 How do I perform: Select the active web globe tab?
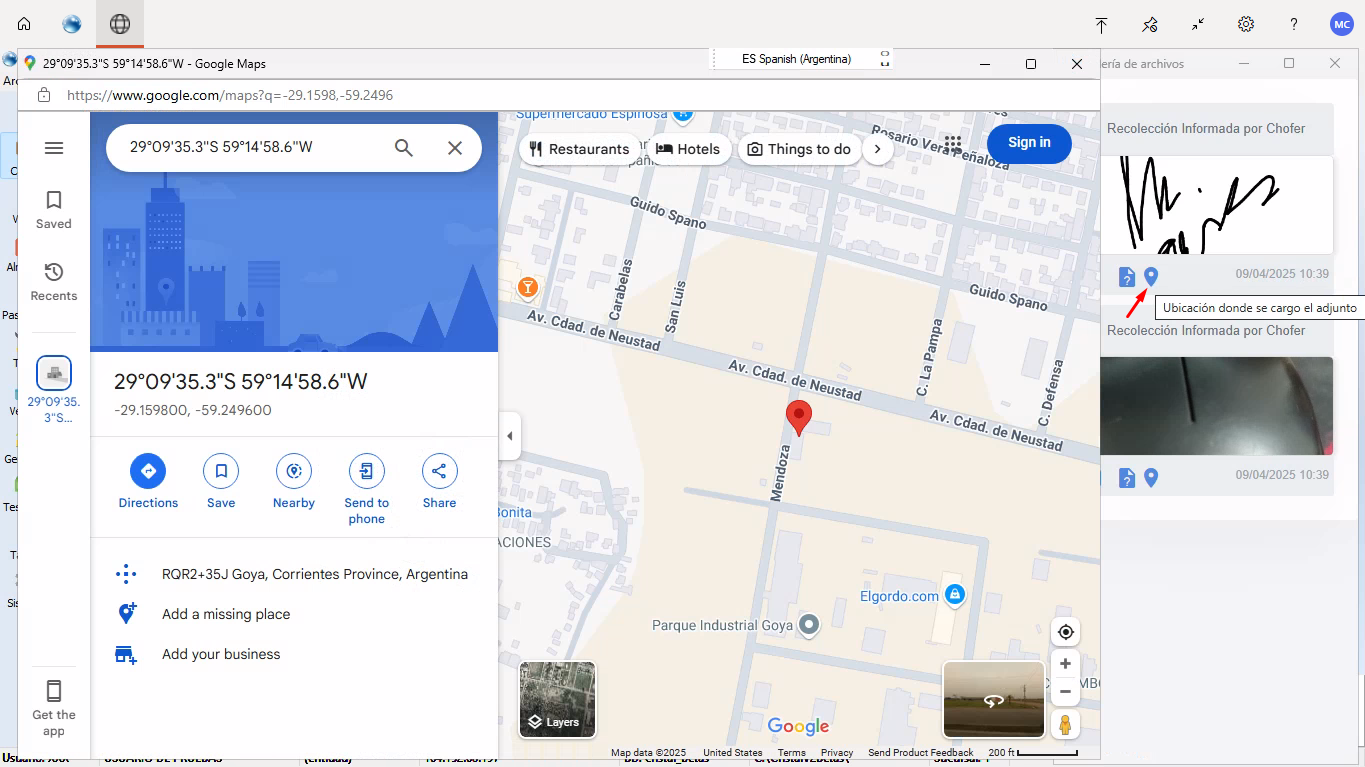pyautogui.click(x=120, y=24)
